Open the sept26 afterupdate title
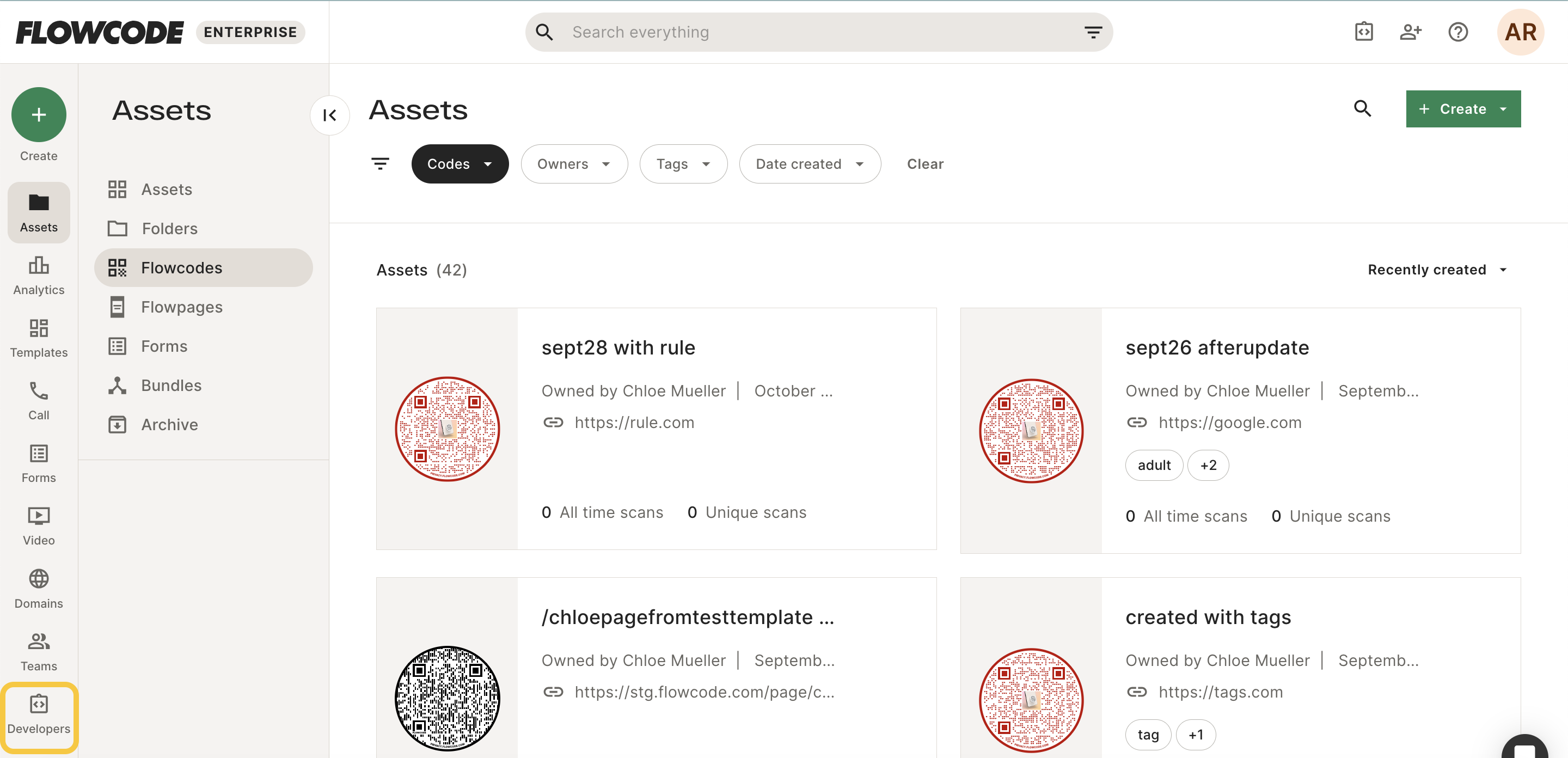Image resolution: width=1568 pixels, height=758 pixels. pos(1217,347)
